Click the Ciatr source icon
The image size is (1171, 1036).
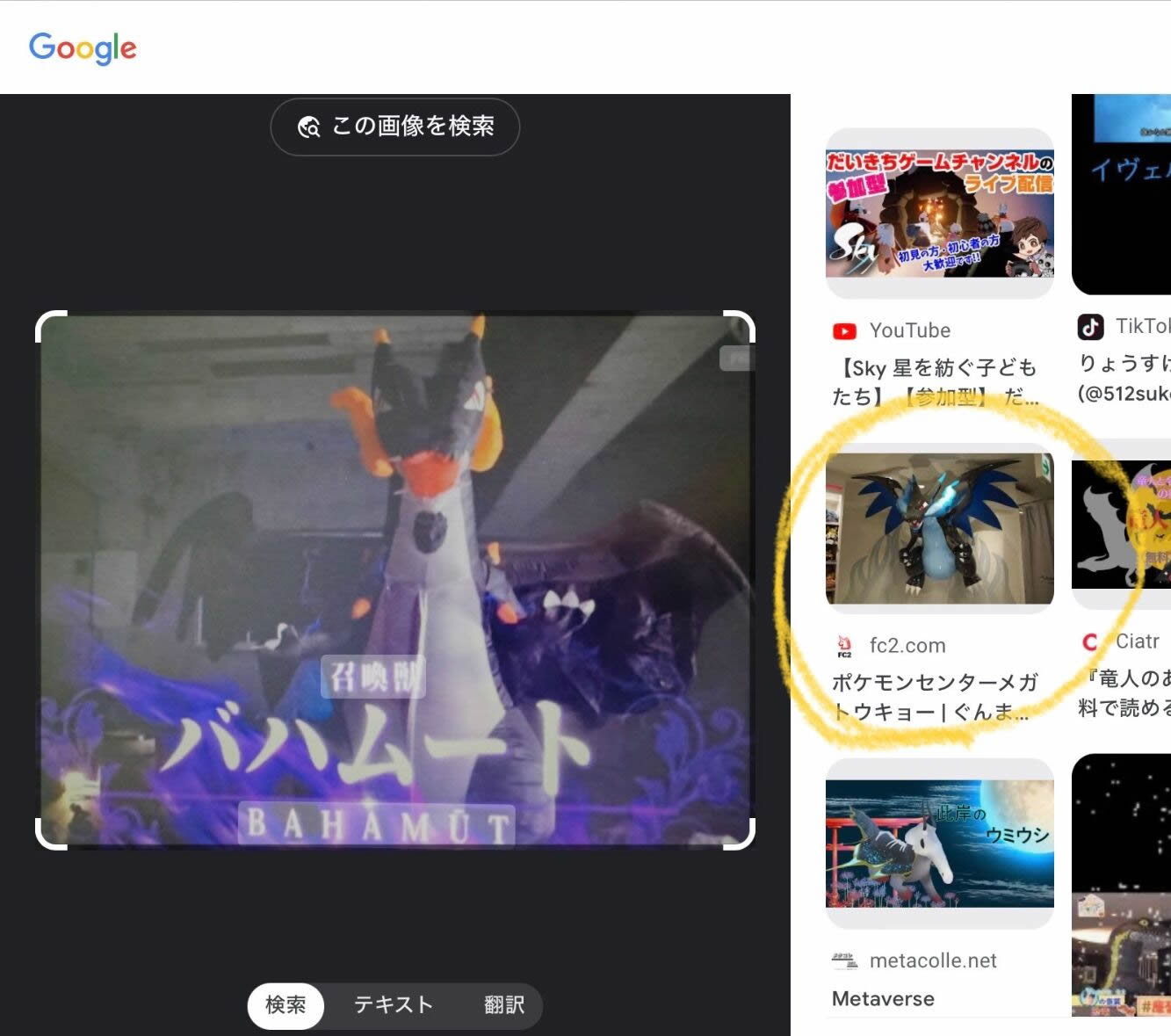coord(1090,642)
